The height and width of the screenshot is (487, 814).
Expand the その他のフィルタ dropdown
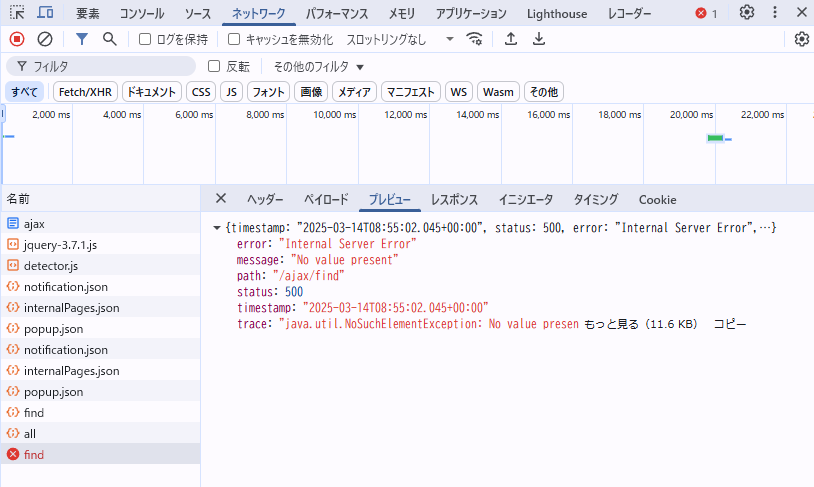tap(319, 67)
